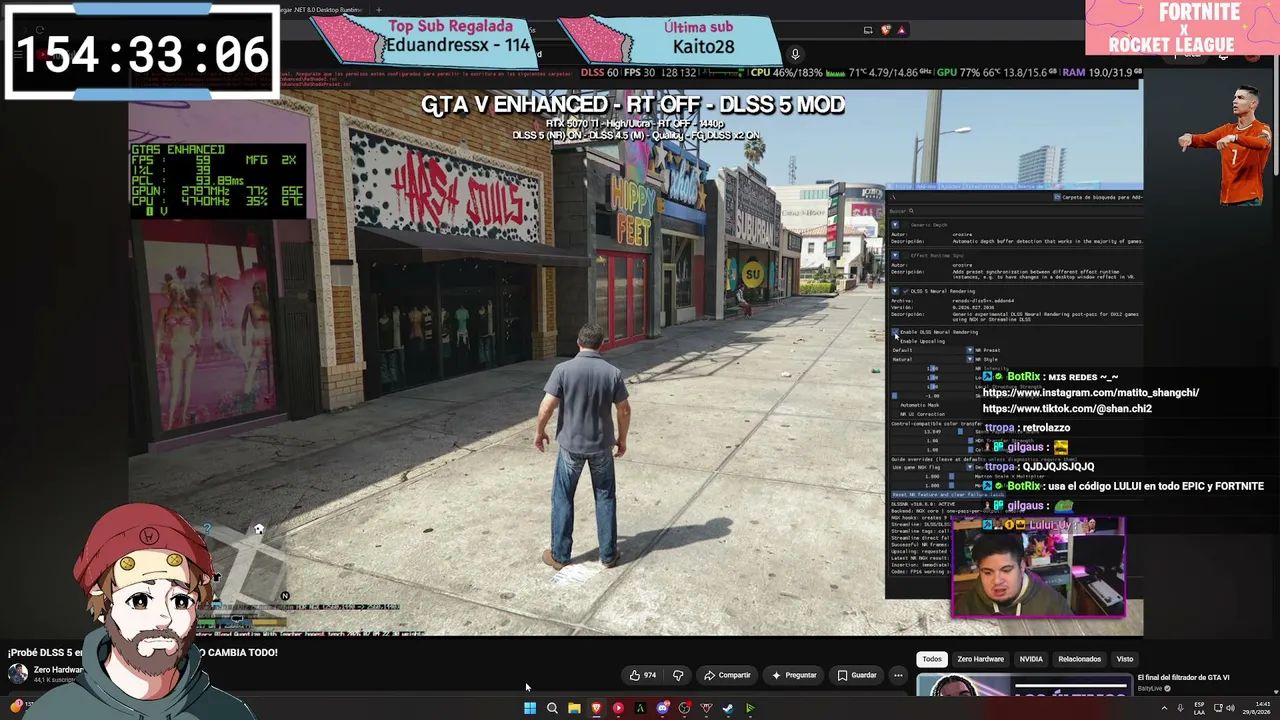This screenshot has width=1280, height=720.
Task: Open the add-on search folder option
Action: 1100,197
